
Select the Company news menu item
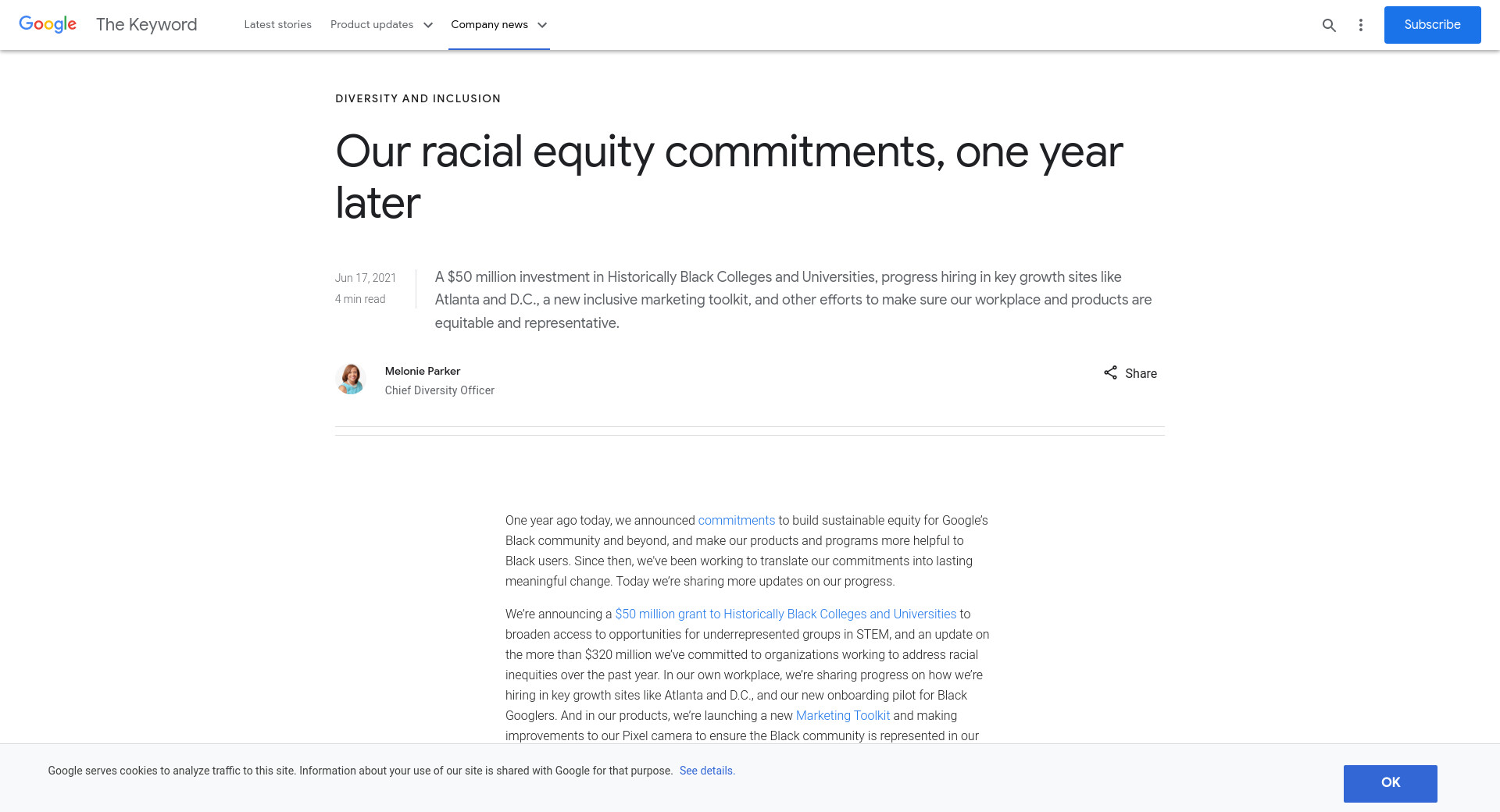489,25
